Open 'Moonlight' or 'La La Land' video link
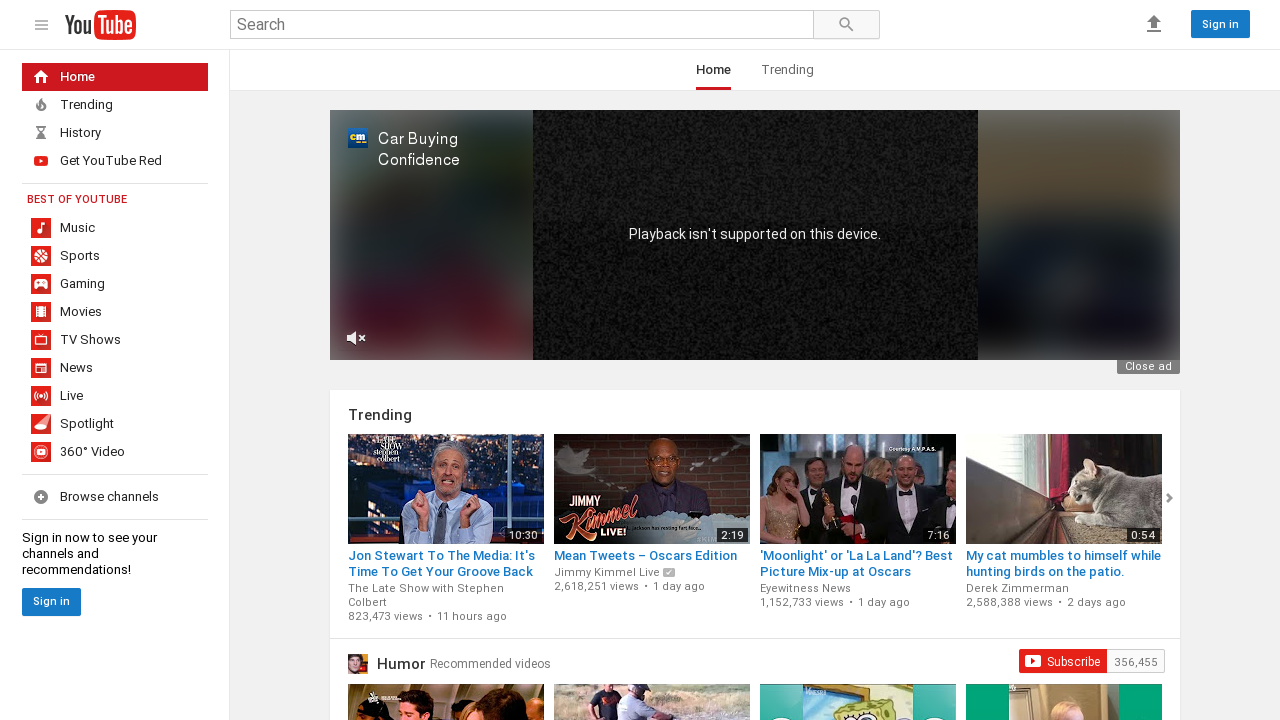 point(856,564)
